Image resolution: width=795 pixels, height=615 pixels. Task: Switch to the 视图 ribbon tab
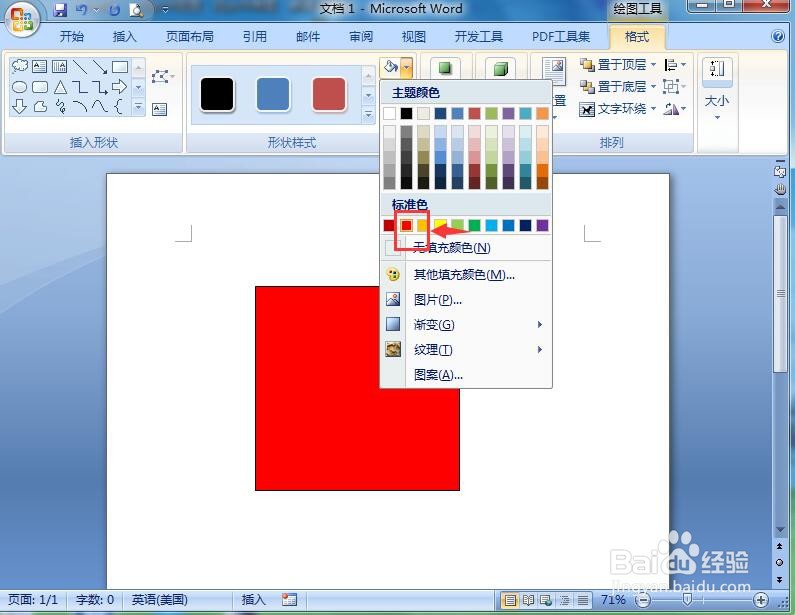pos(414,37)
